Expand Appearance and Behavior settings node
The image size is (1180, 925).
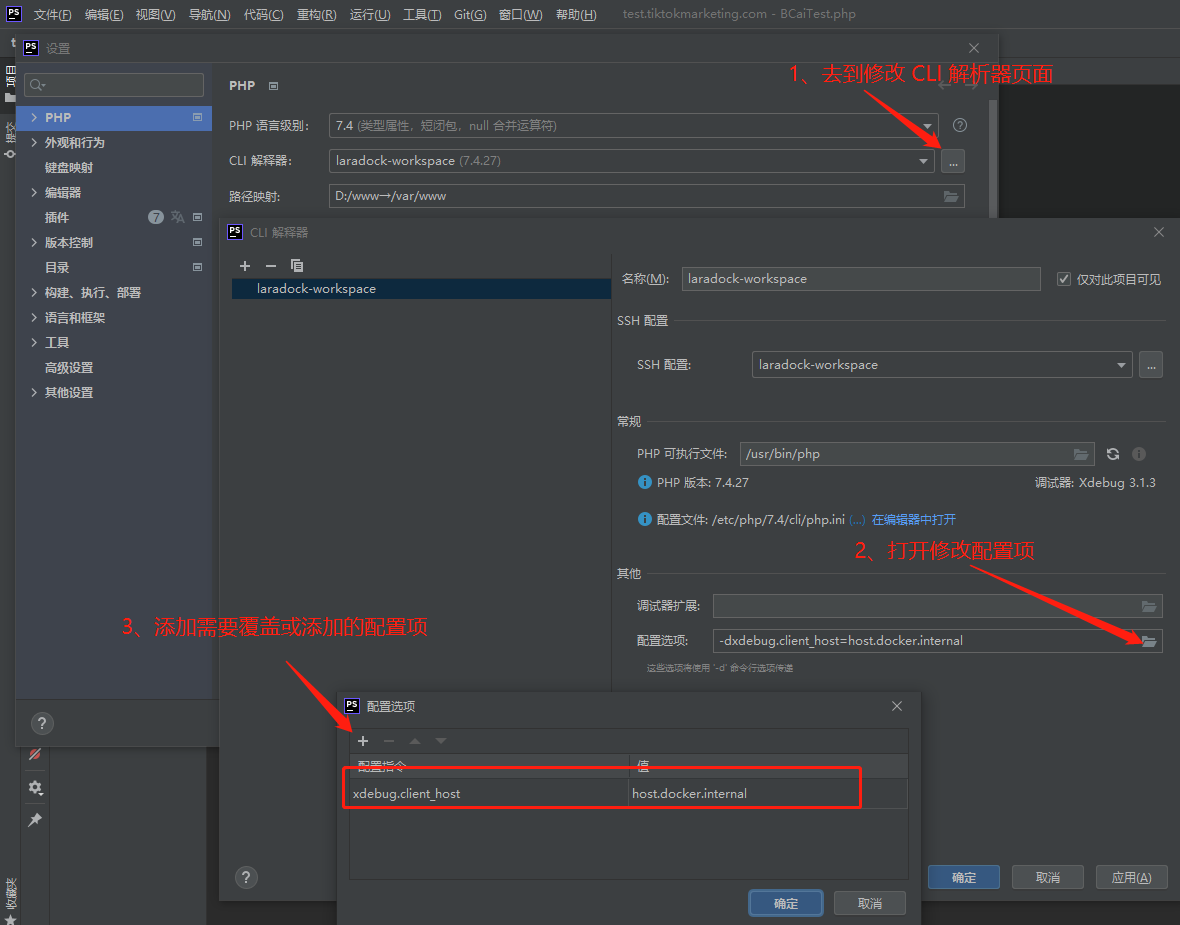tap(34, 142)
